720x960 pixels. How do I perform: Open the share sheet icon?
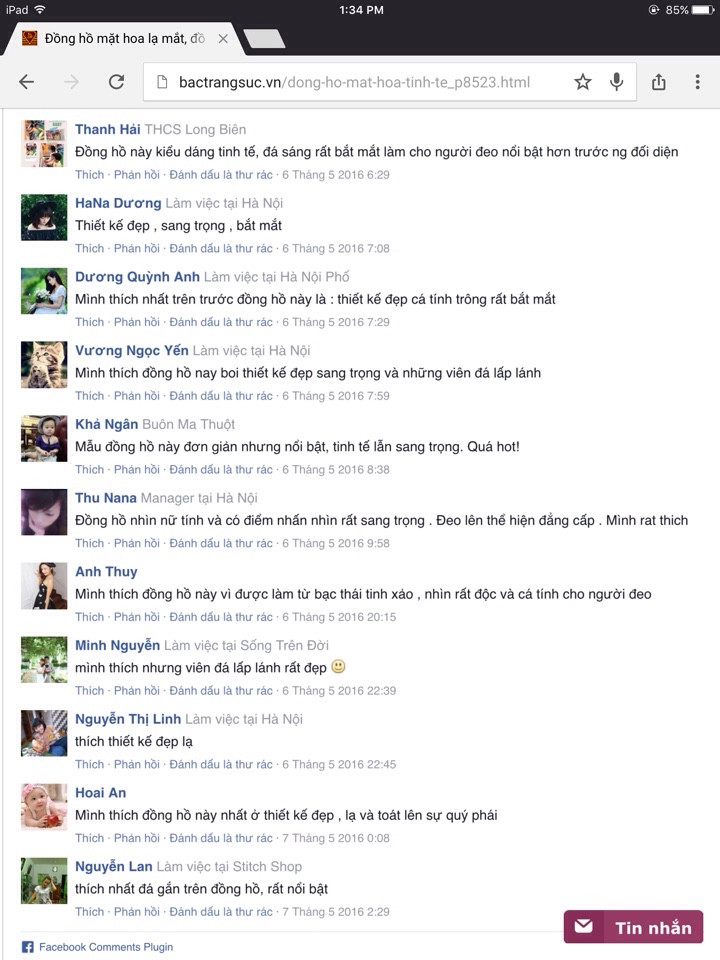pos(659,81)
